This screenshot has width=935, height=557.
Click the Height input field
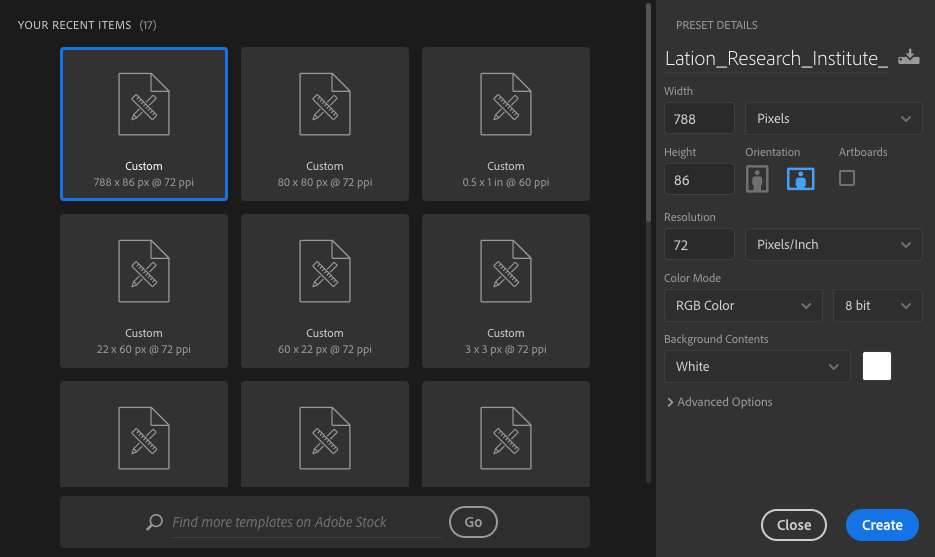tap(699, 179)
